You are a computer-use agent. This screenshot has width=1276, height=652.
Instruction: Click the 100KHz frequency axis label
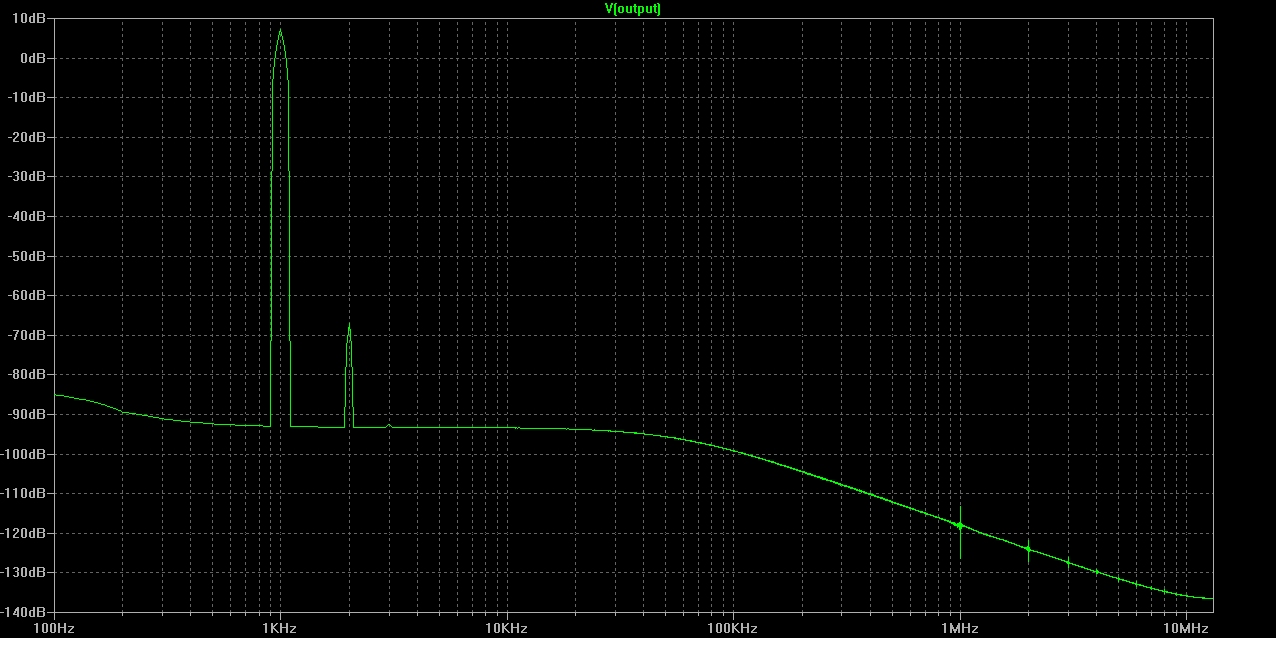[733, 629]
